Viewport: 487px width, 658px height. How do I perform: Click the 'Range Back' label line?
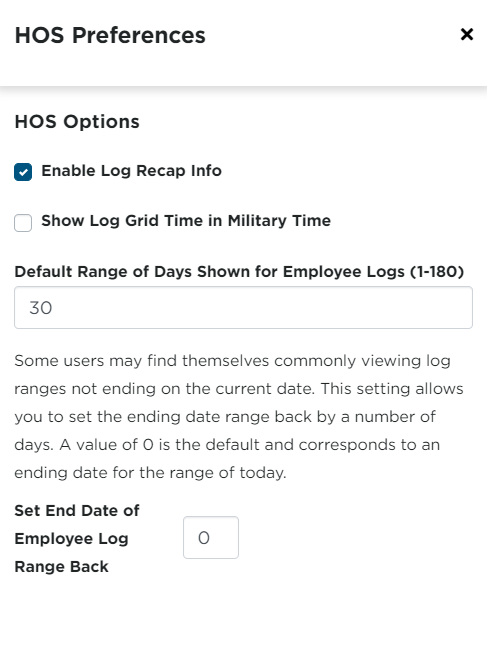click(61, 567)
